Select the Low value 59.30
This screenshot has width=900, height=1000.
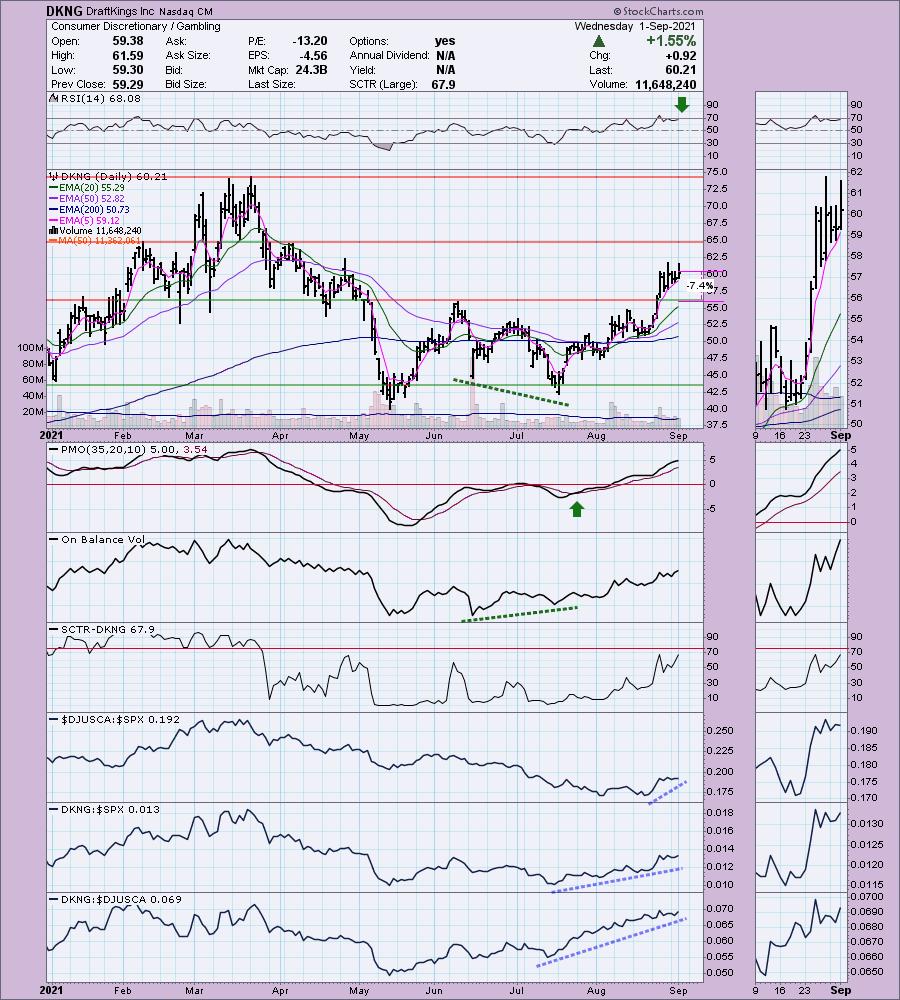pyautogui.click(x=128, y=70)
